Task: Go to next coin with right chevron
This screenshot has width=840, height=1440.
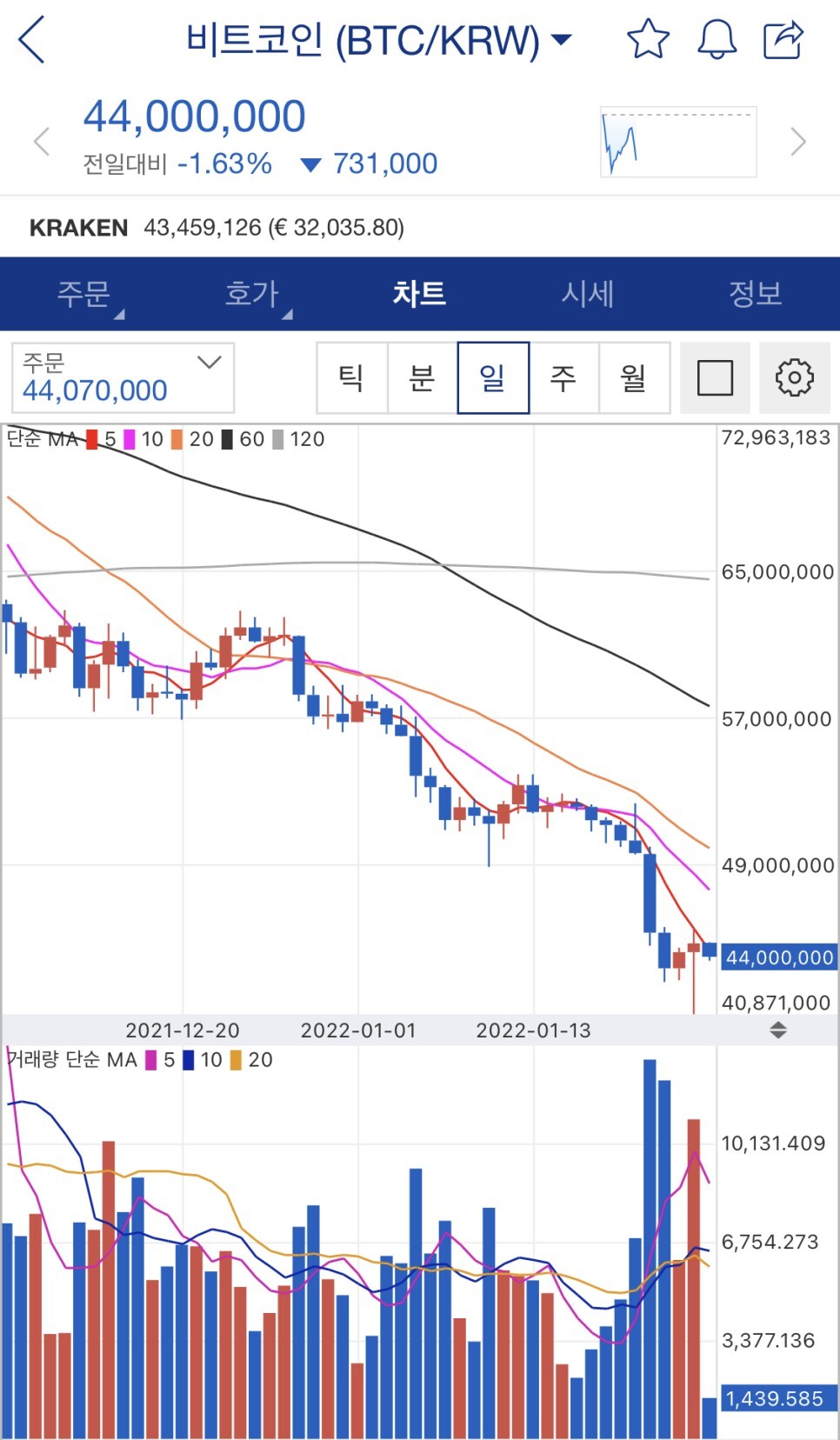Action: click(798, 141)
